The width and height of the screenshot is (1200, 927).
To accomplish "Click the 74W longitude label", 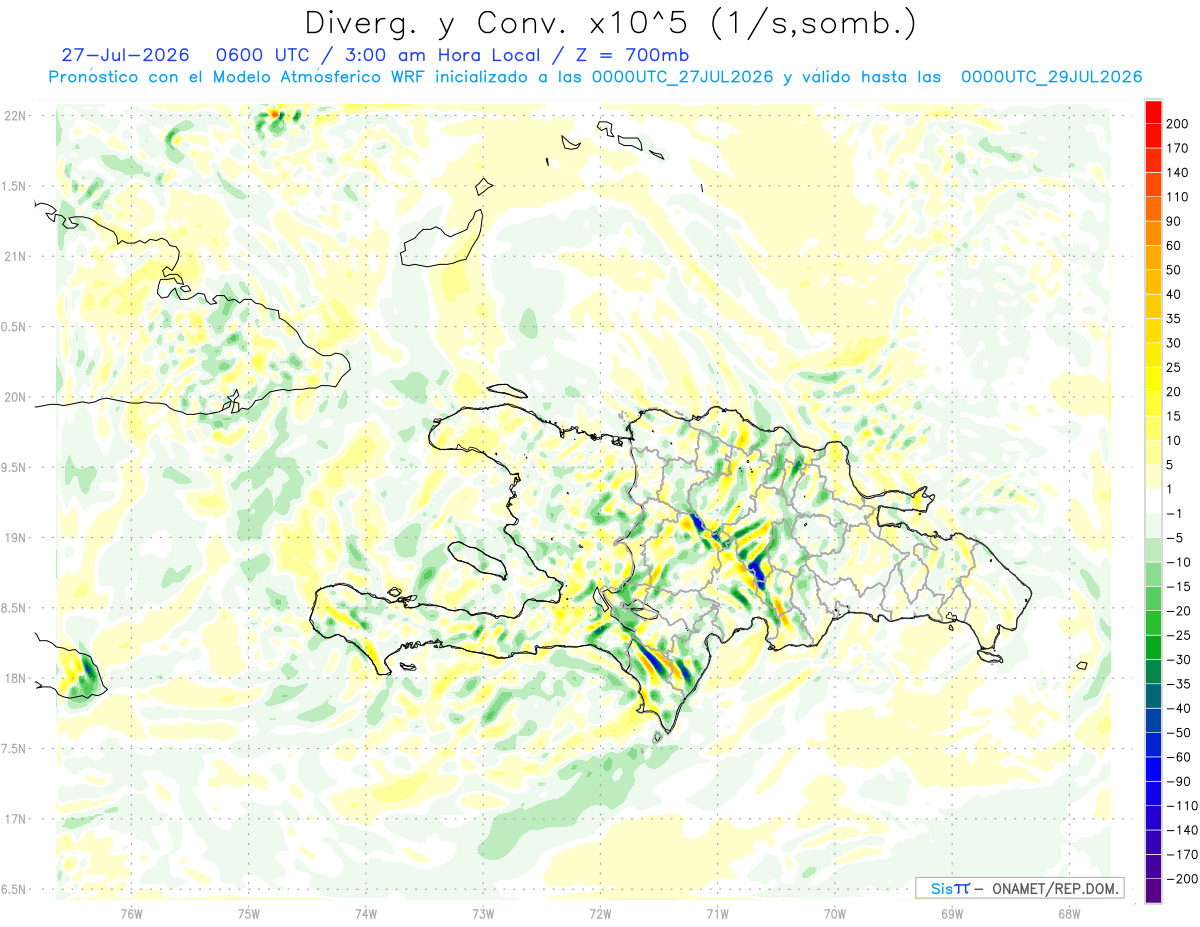I will (x=365, y=912).
